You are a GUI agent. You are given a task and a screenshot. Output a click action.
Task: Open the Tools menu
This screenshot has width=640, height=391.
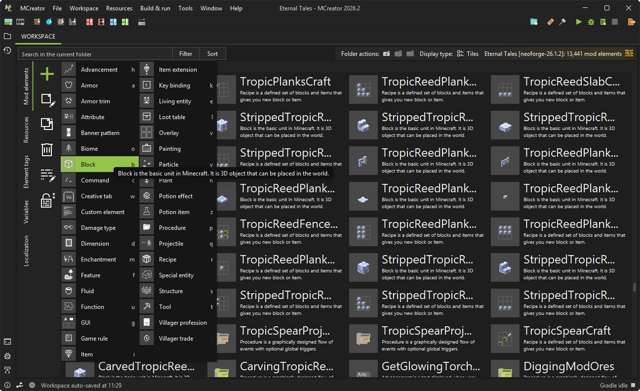pos(185,8)
